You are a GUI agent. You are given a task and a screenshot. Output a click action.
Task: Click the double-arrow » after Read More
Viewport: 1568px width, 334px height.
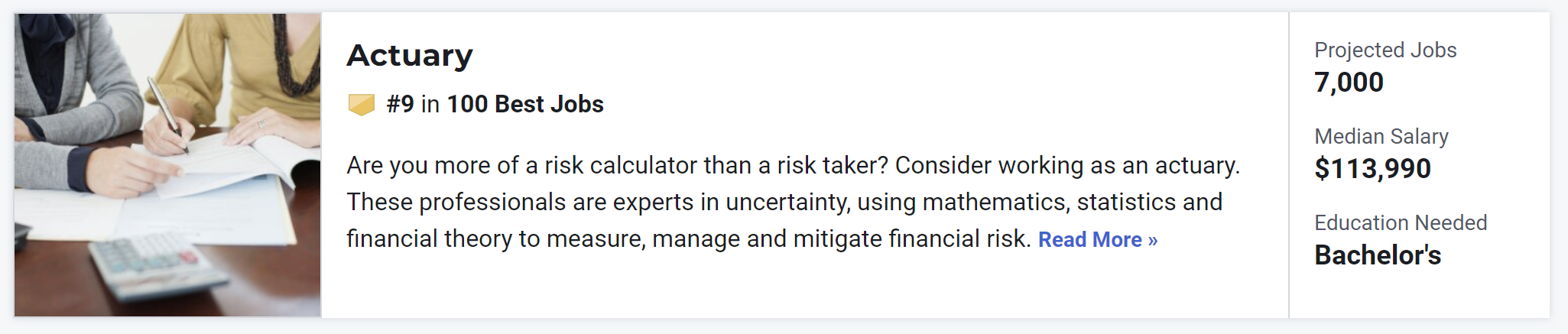(1153, 240)
